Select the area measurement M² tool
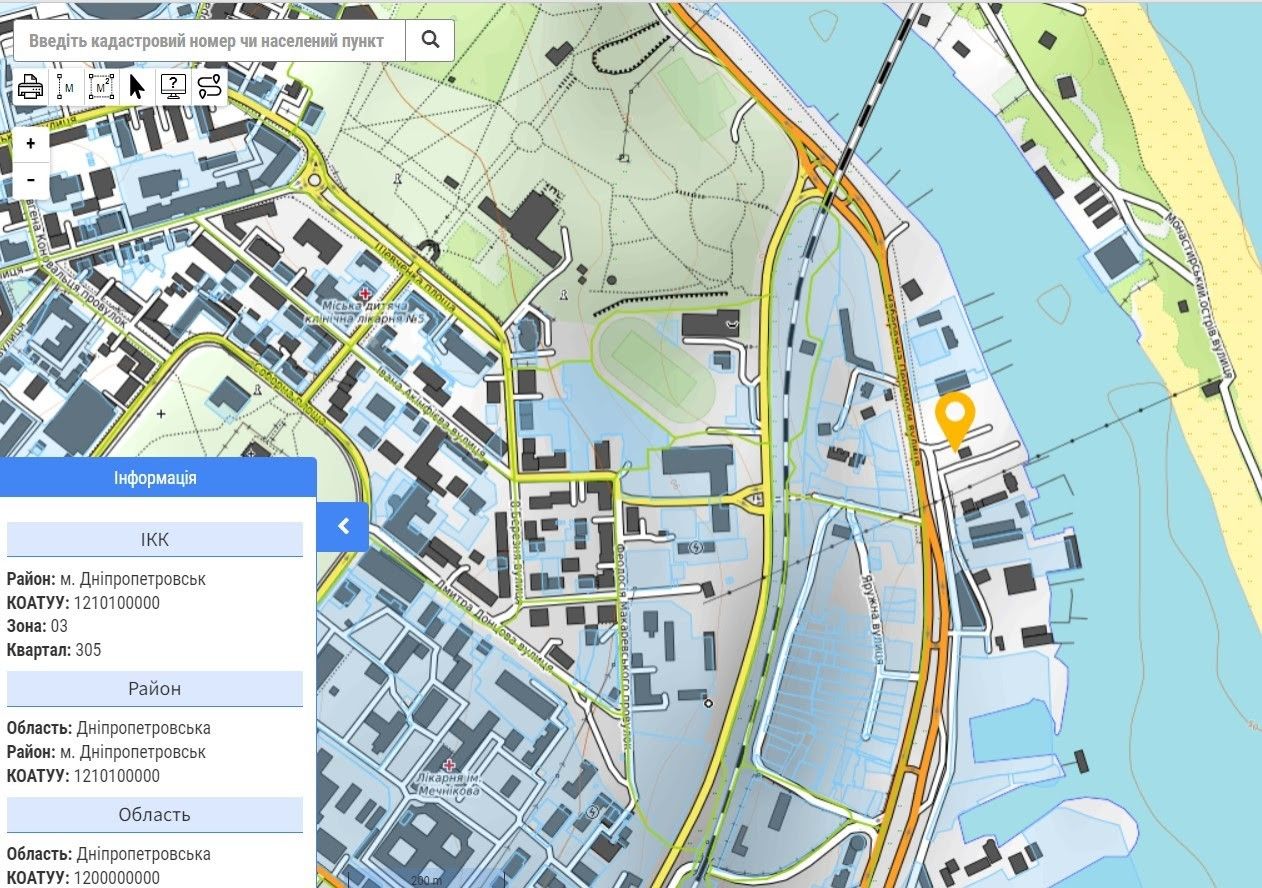The height and width of the screenshot is (888, 1262). coord(101,88)
